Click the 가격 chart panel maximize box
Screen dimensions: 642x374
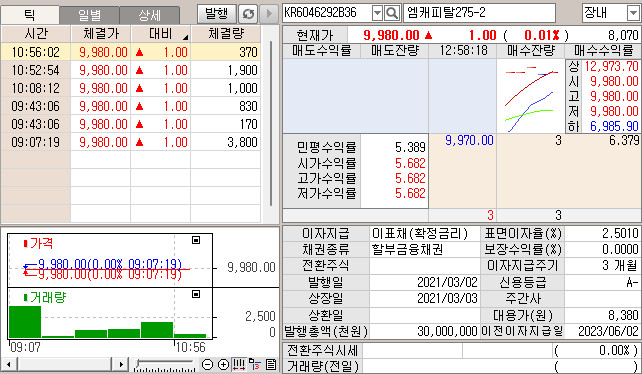tap(196, 240)
